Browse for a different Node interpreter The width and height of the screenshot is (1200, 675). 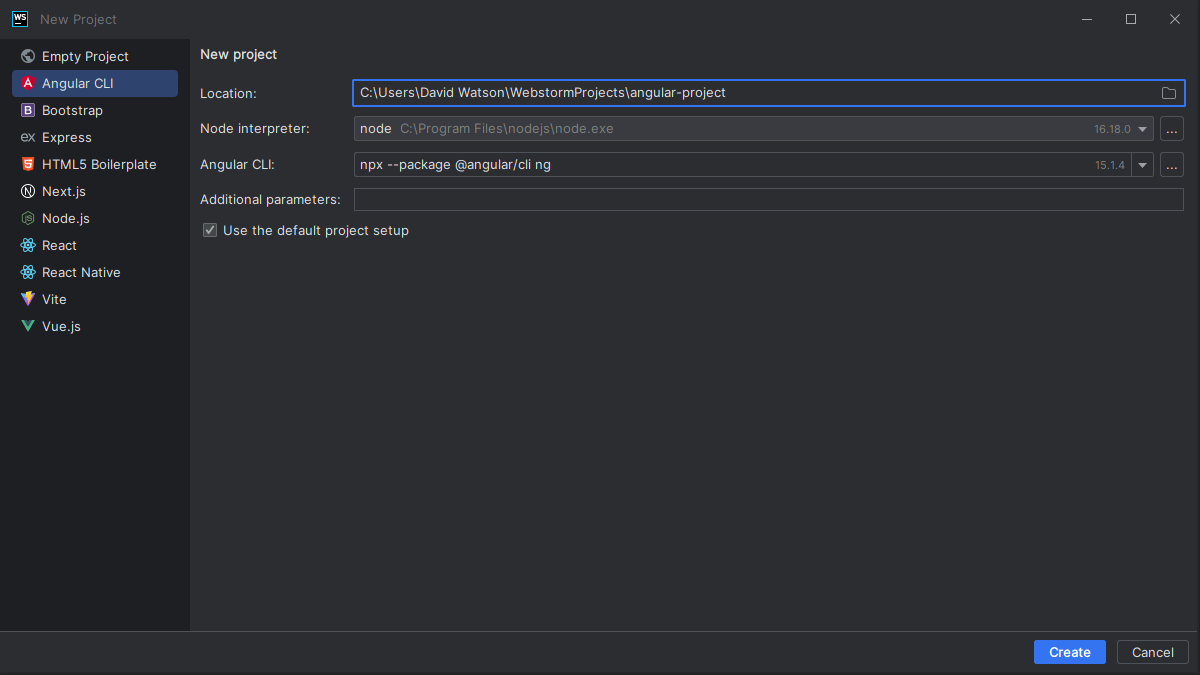pos(1171,128)
